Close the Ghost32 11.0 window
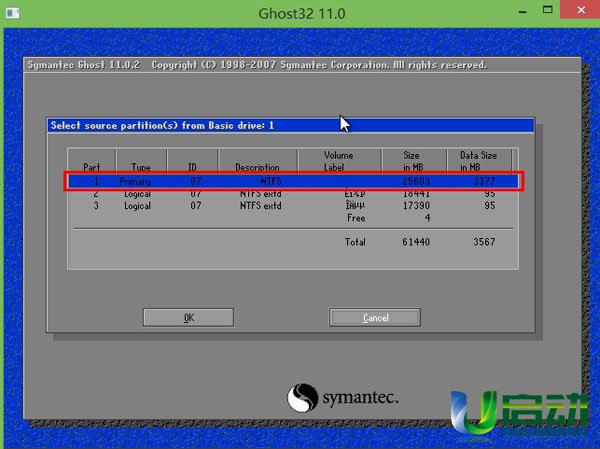 pos(581,10)
